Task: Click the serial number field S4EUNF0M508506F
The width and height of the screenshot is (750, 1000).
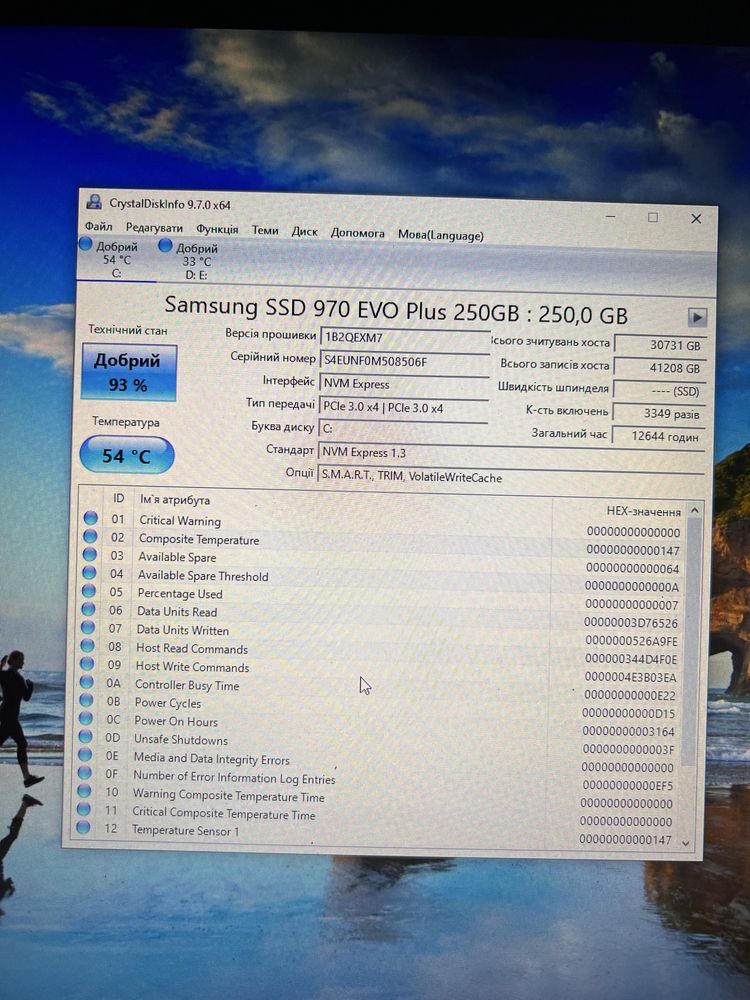Action: (404, 362)
